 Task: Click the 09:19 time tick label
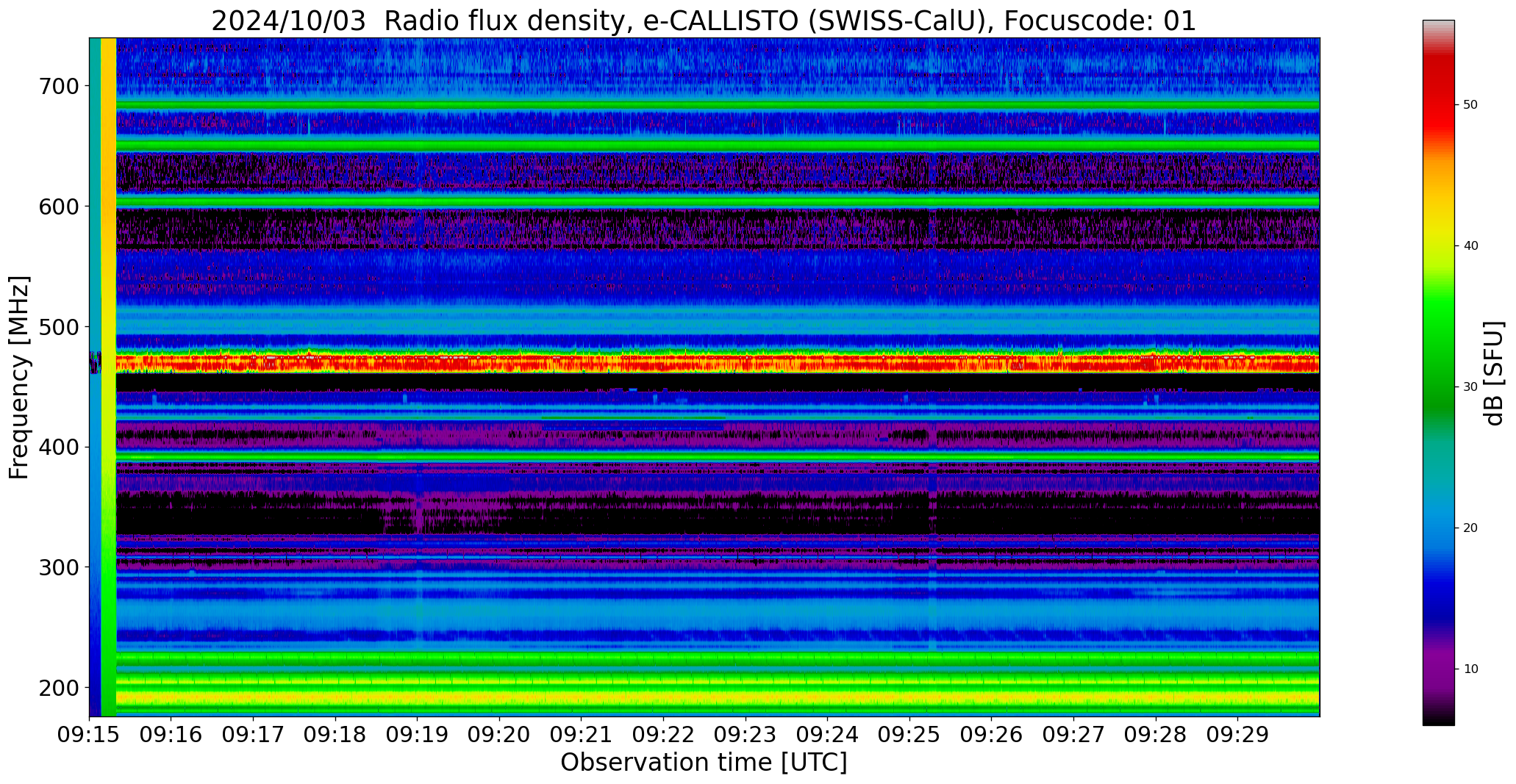(417, 736)
